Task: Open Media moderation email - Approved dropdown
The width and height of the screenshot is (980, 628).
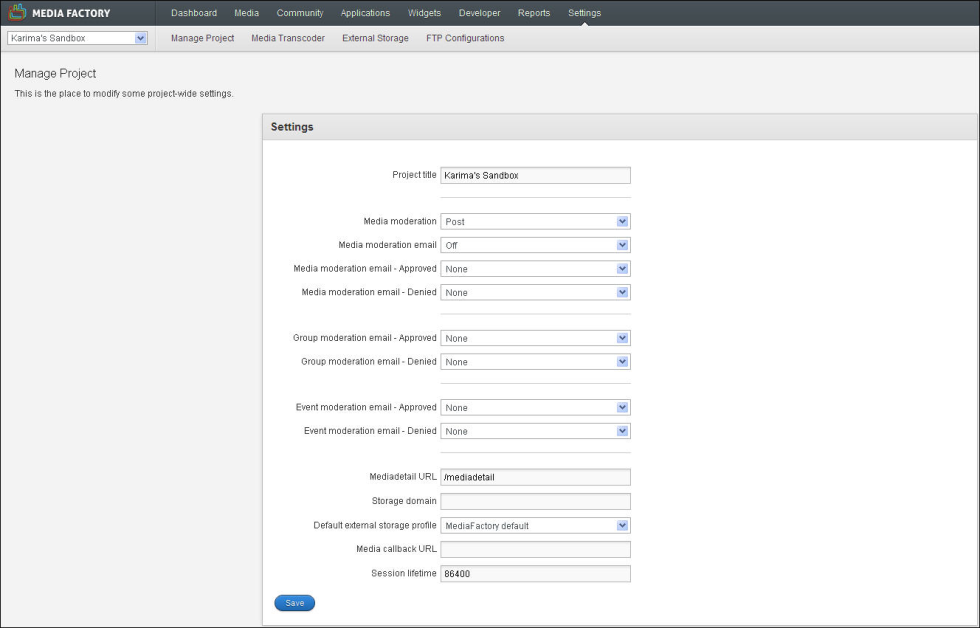Action: coord(536,269)
